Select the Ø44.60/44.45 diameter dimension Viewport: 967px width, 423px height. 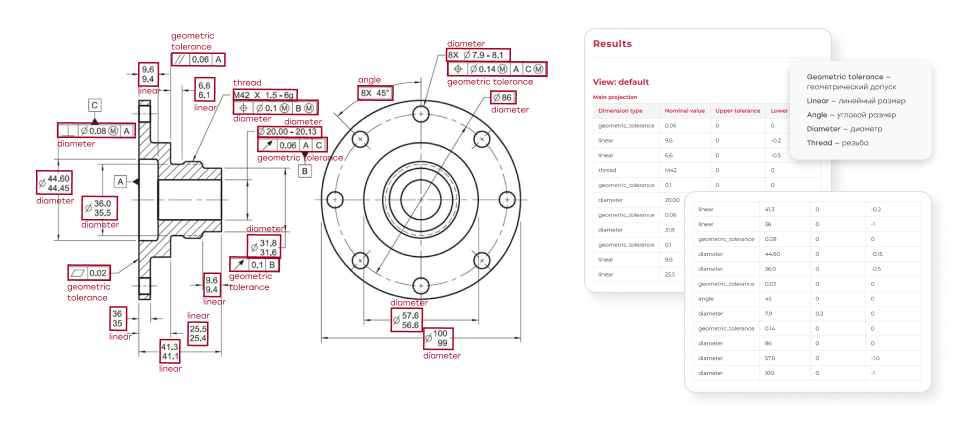(x=54, y=183)
